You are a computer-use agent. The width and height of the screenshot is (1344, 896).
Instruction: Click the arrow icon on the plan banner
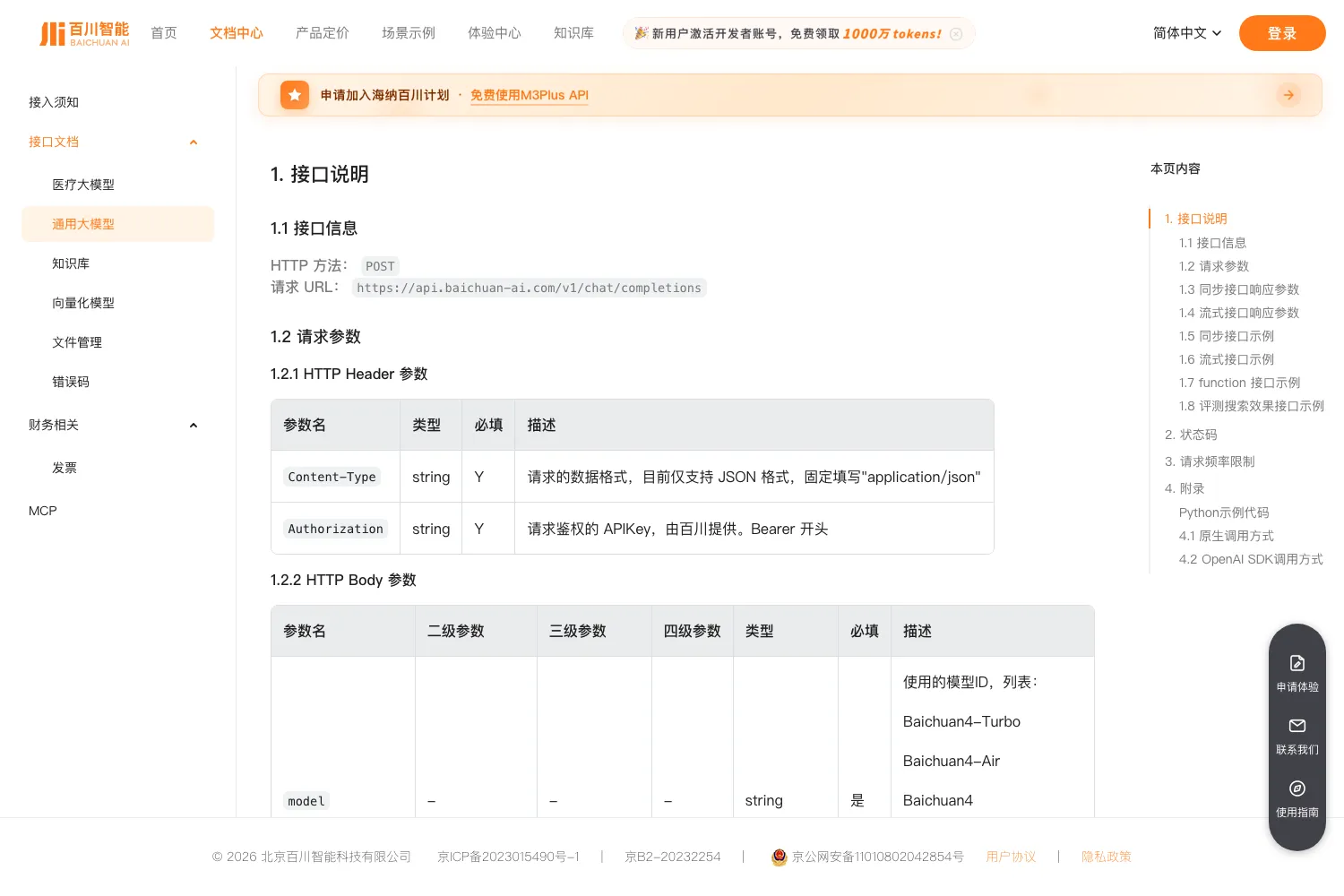(x=1288, y=95)
